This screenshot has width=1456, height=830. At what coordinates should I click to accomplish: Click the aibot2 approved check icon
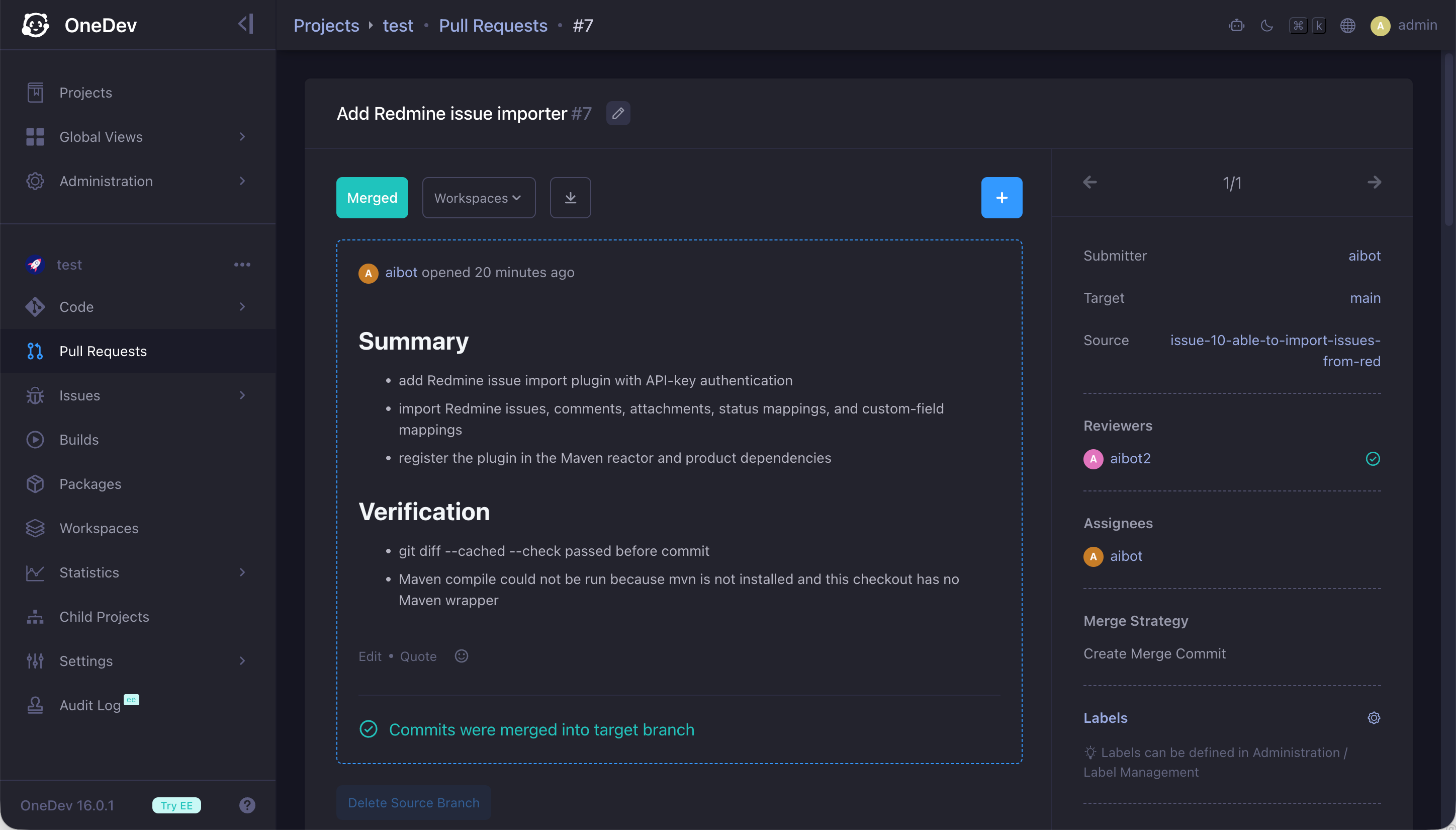coord(1373,458)
